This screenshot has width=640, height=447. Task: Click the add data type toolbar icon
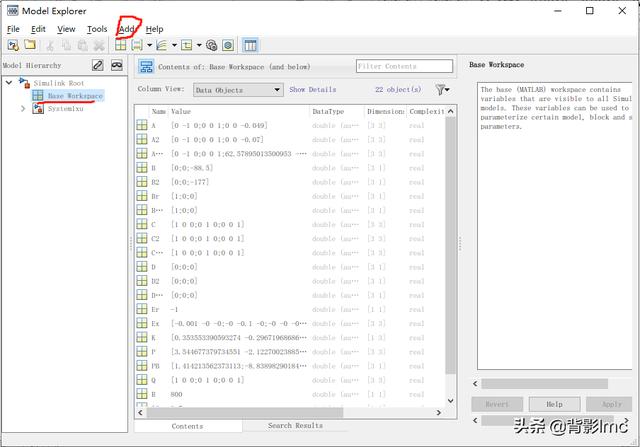[x=187, y=45]
